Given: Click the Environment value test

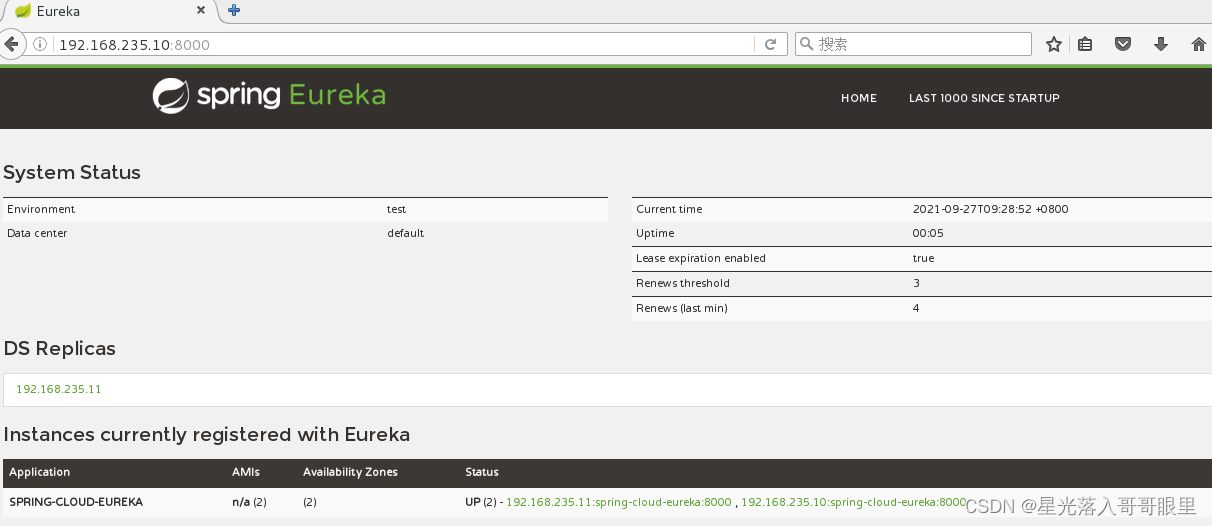Looking at the screenshot, I should click(x=397, y=209).
